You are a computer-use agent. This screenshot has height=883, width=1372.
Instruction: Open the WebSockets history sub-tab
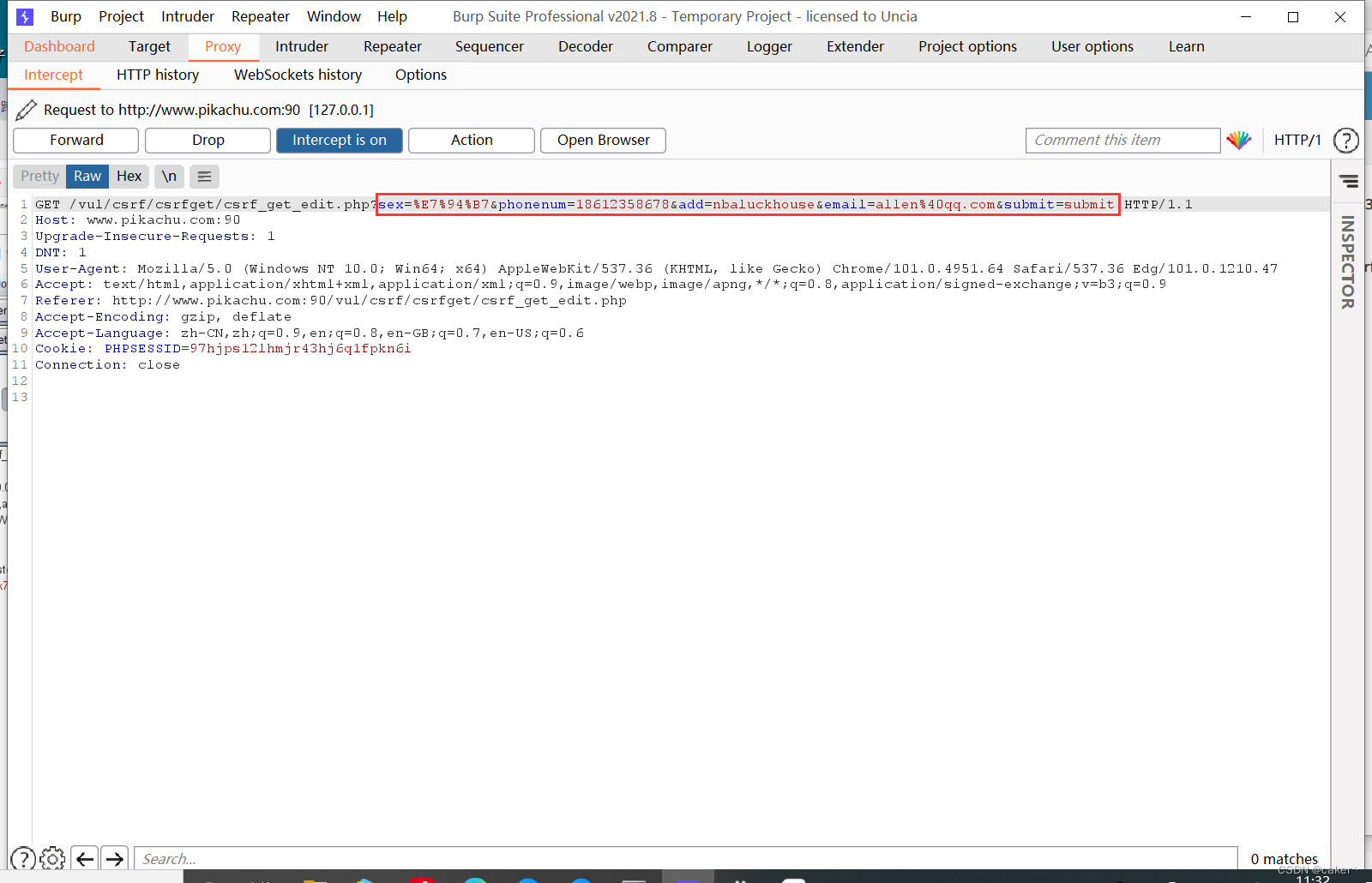click(x=298, y=75)
